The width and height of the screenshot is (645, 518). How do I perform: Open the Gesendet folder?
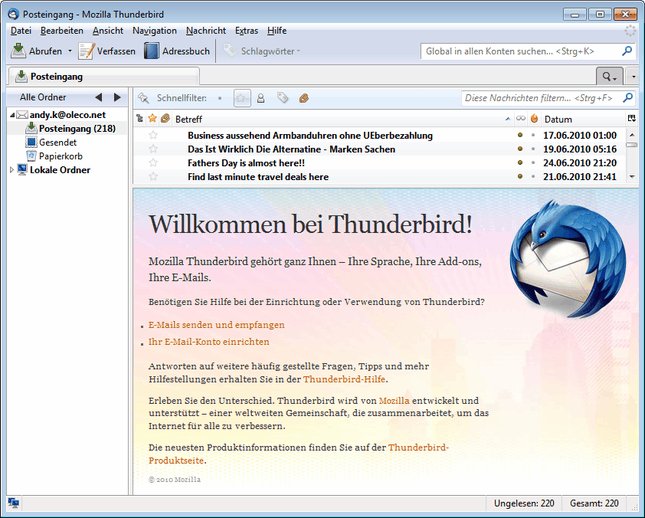(58, 142)
